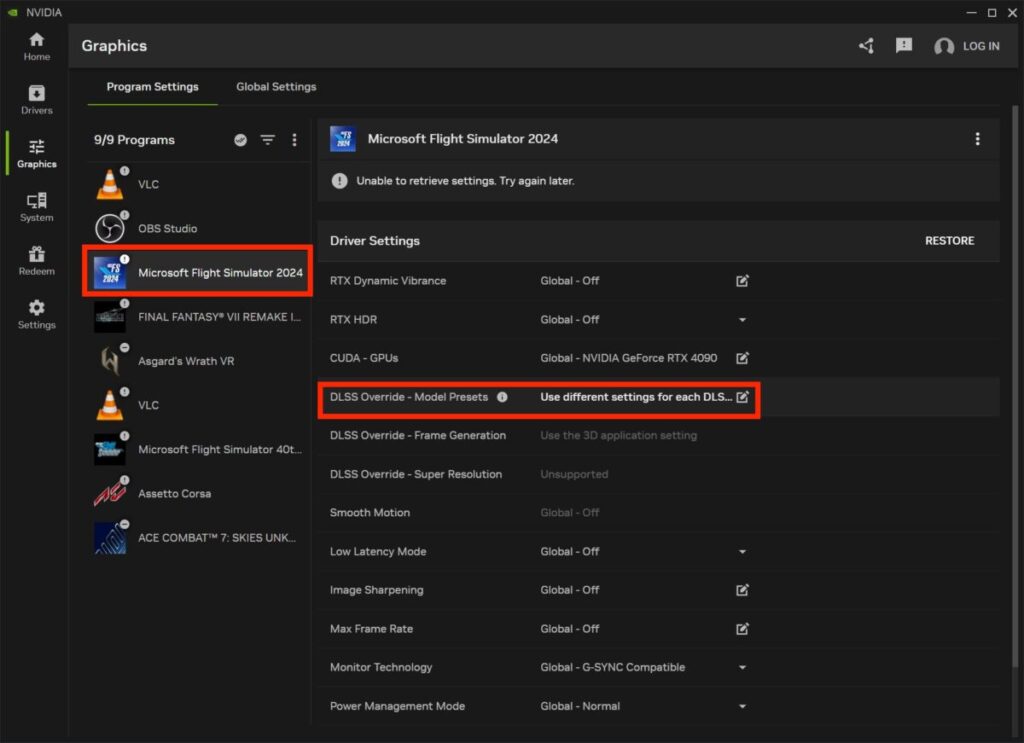The width and height of the screenshot is (1024, 743).
Task: Click the "Unable to retrieve settings" message
Action: click(465, 181)
